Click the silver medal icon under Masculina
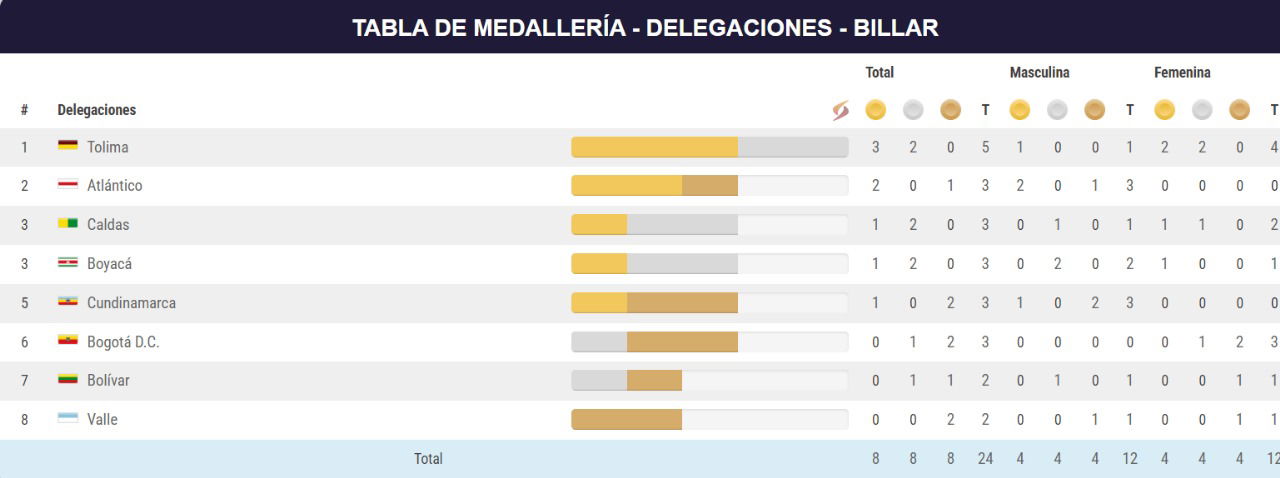 (1057, 110)
